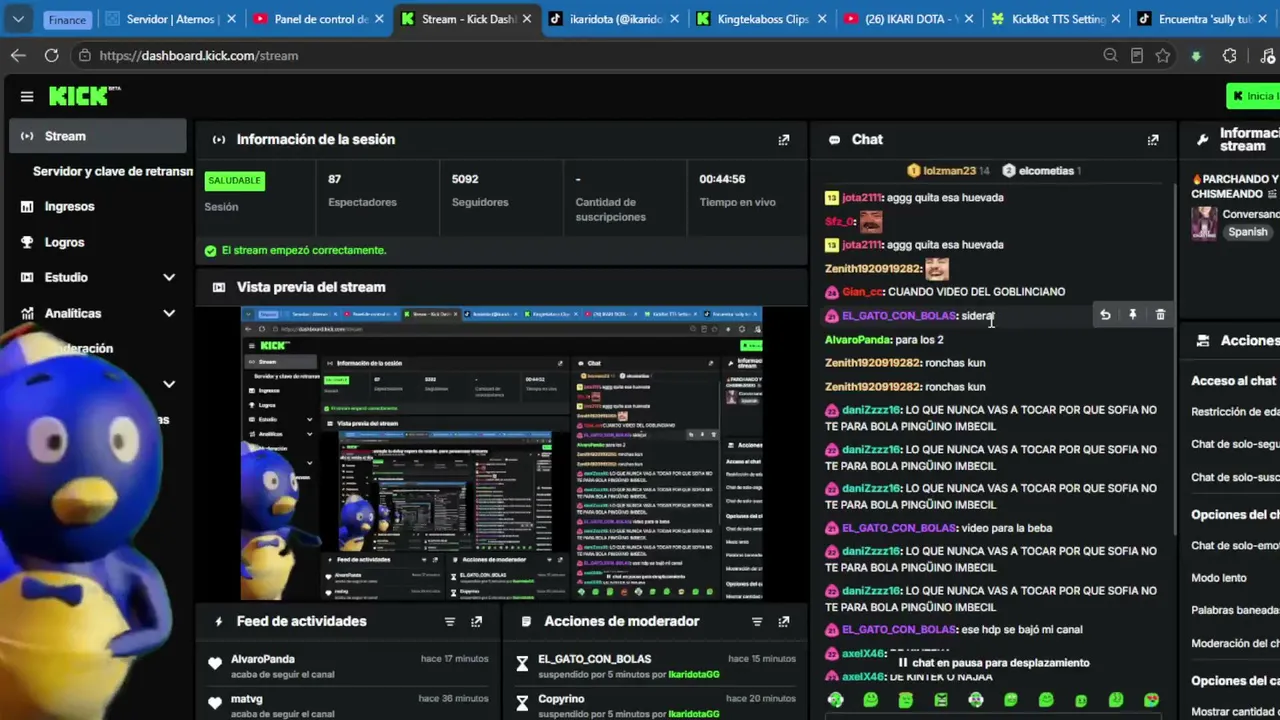Image resolution: width=1280 pixels, height=720 pixels.
Task: Click the 5092 Seguidores count
Action: (x=465, y=179)
